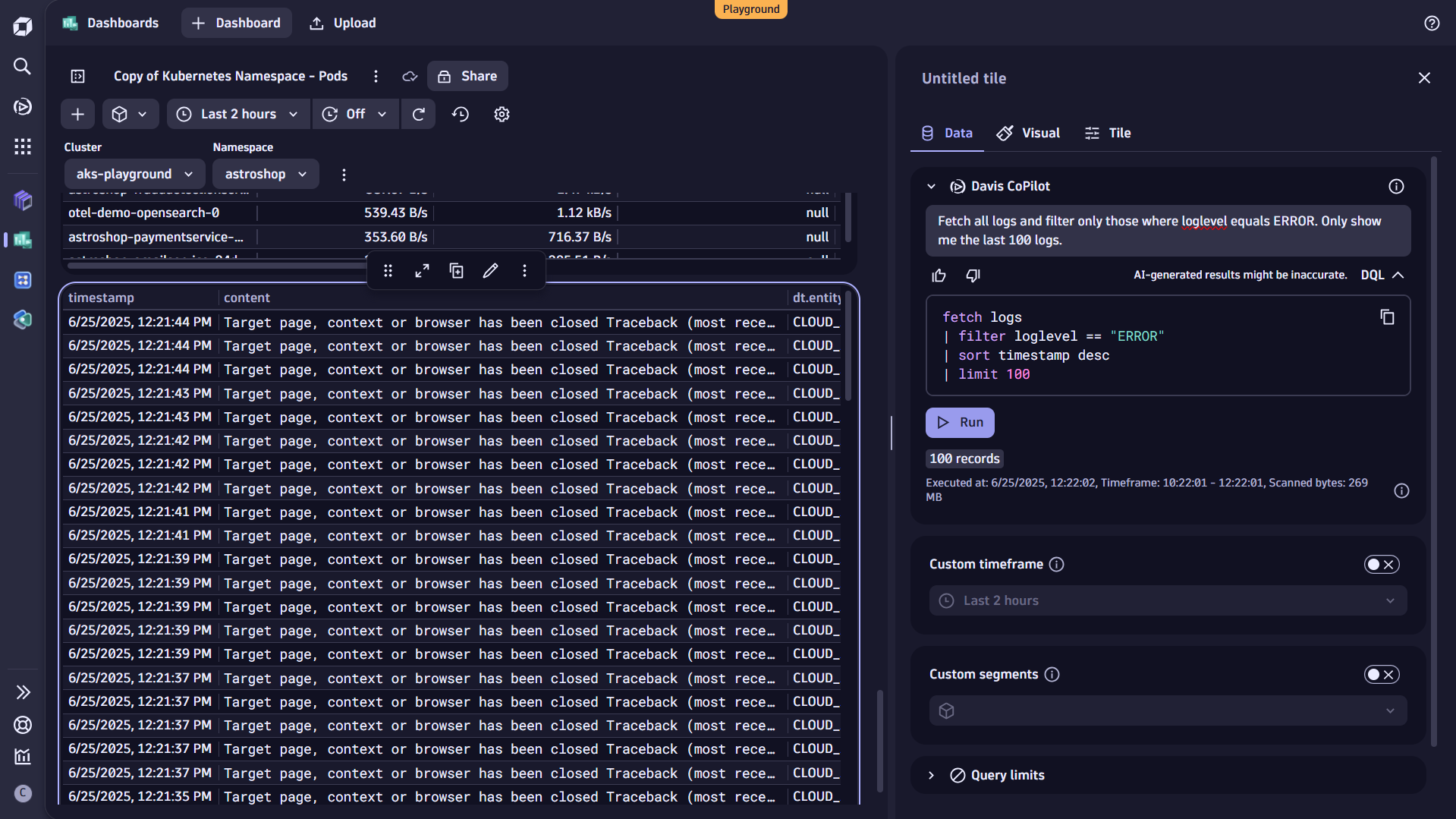Expand the Query limits section
Image resolution: width=1456 pixels, height=819 pixels.
point(931,775)
